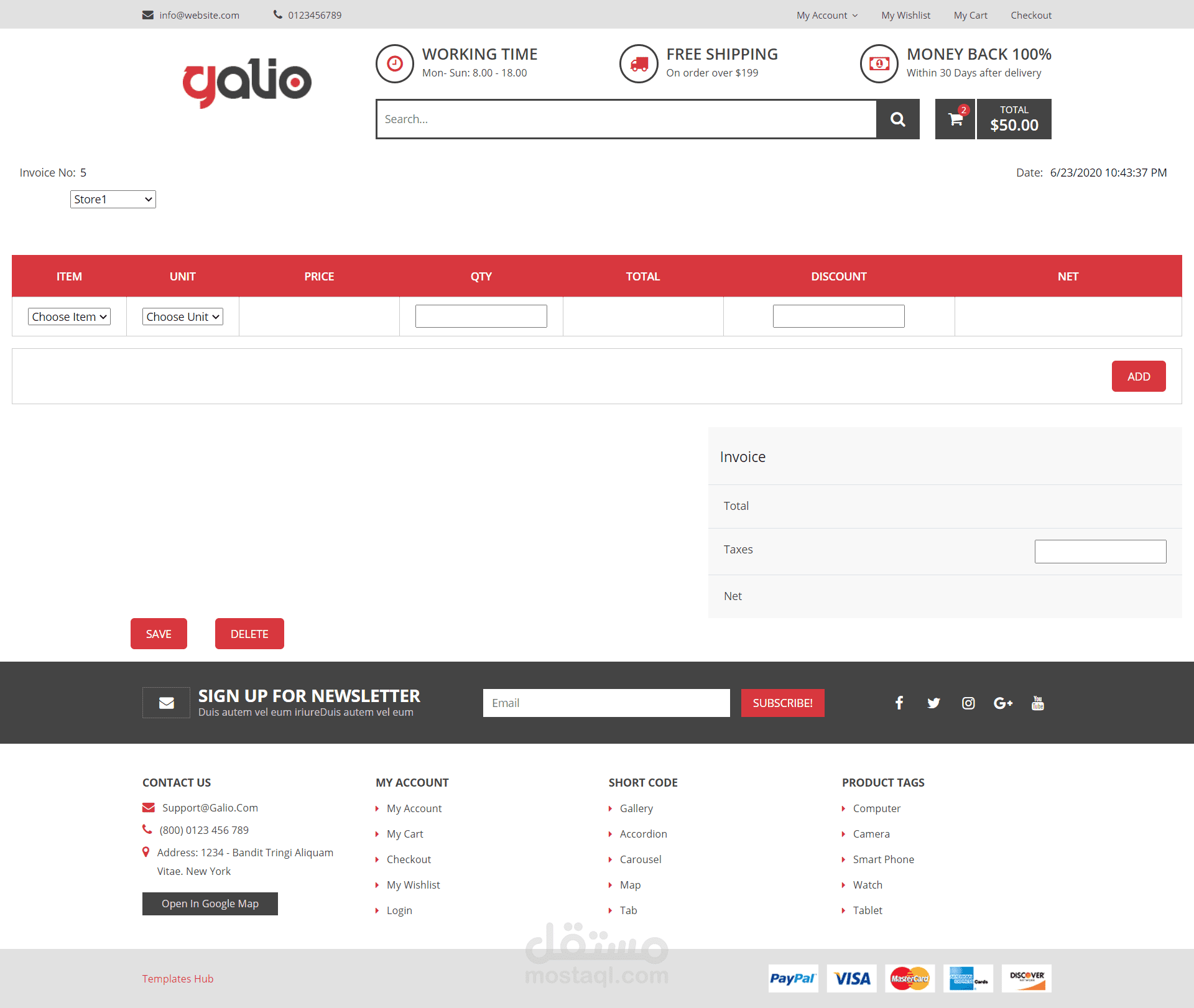Click the search magnifier icon
1194x1008 pixels.
897,119
